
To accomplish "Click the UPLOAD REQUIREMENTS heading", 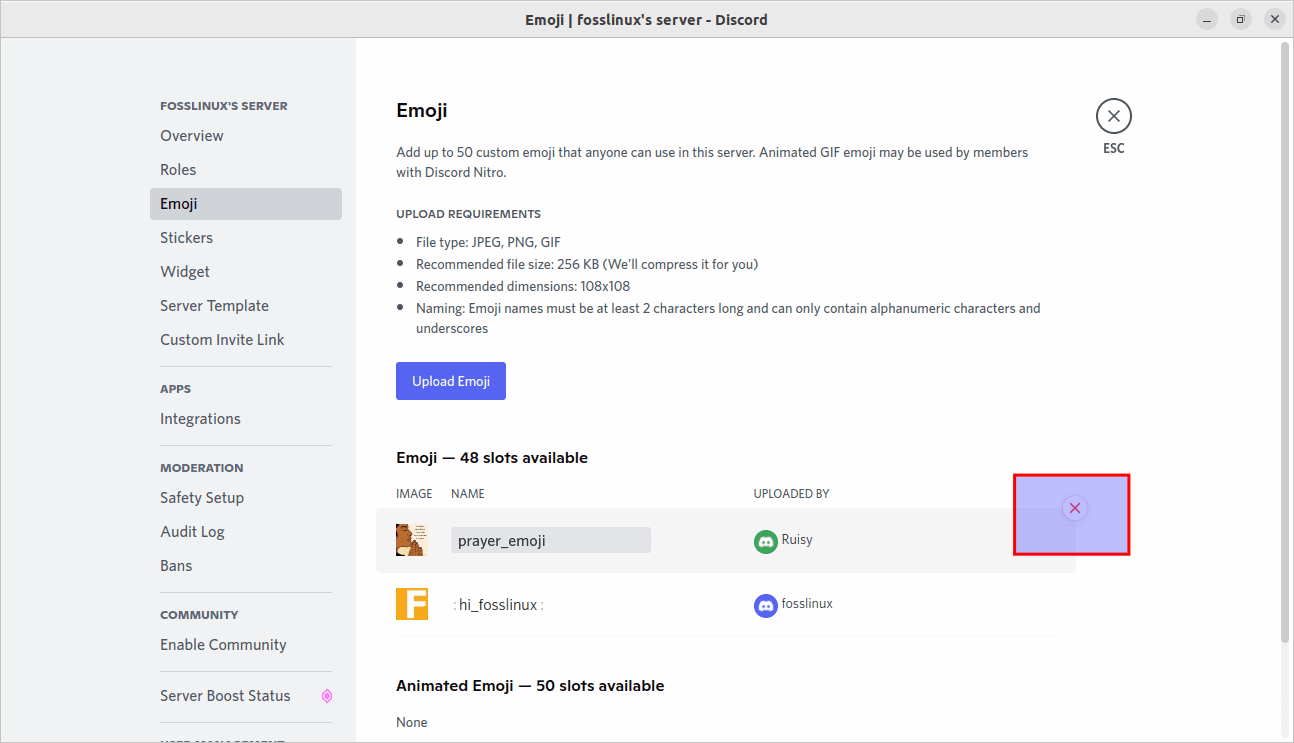I will pos(468,214).
